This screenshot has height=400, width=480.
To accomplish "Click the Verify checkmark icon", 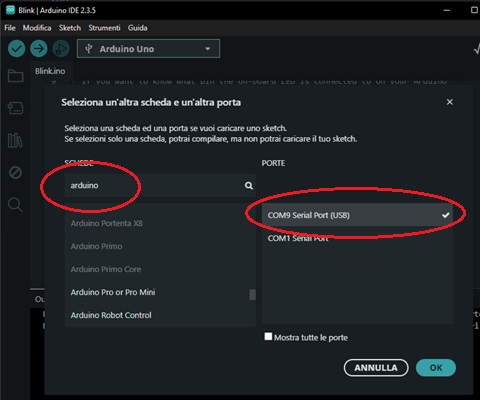I will (16, 49).
